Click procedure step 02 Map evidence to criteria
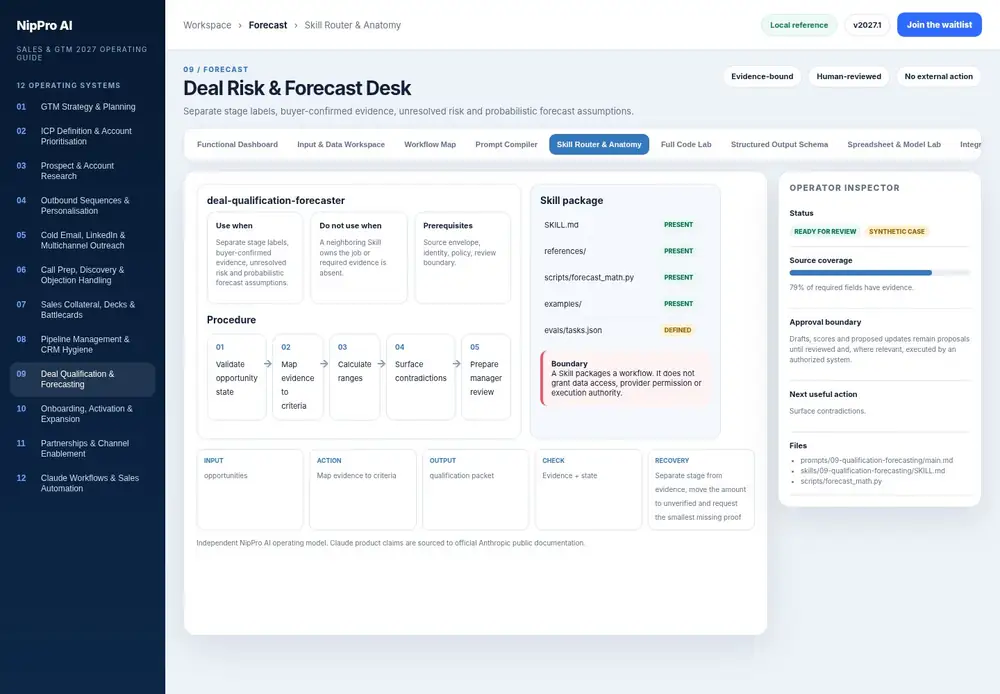Screen dimensions: 1000x694 pyautogui.click(x=298, y=377)
